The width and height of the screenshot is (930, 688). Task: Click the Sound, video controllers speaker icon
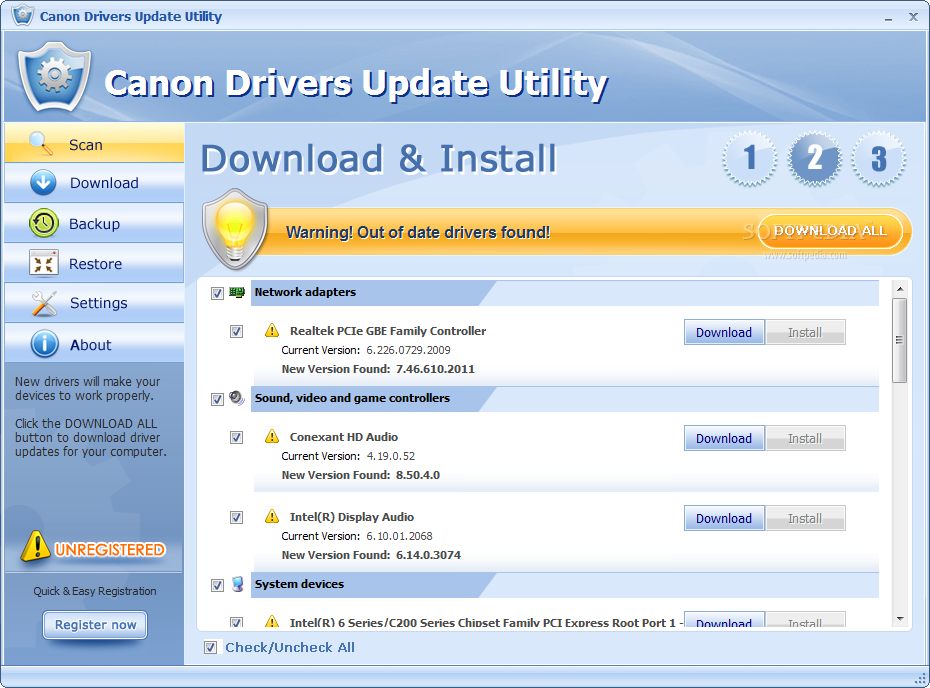237,398
